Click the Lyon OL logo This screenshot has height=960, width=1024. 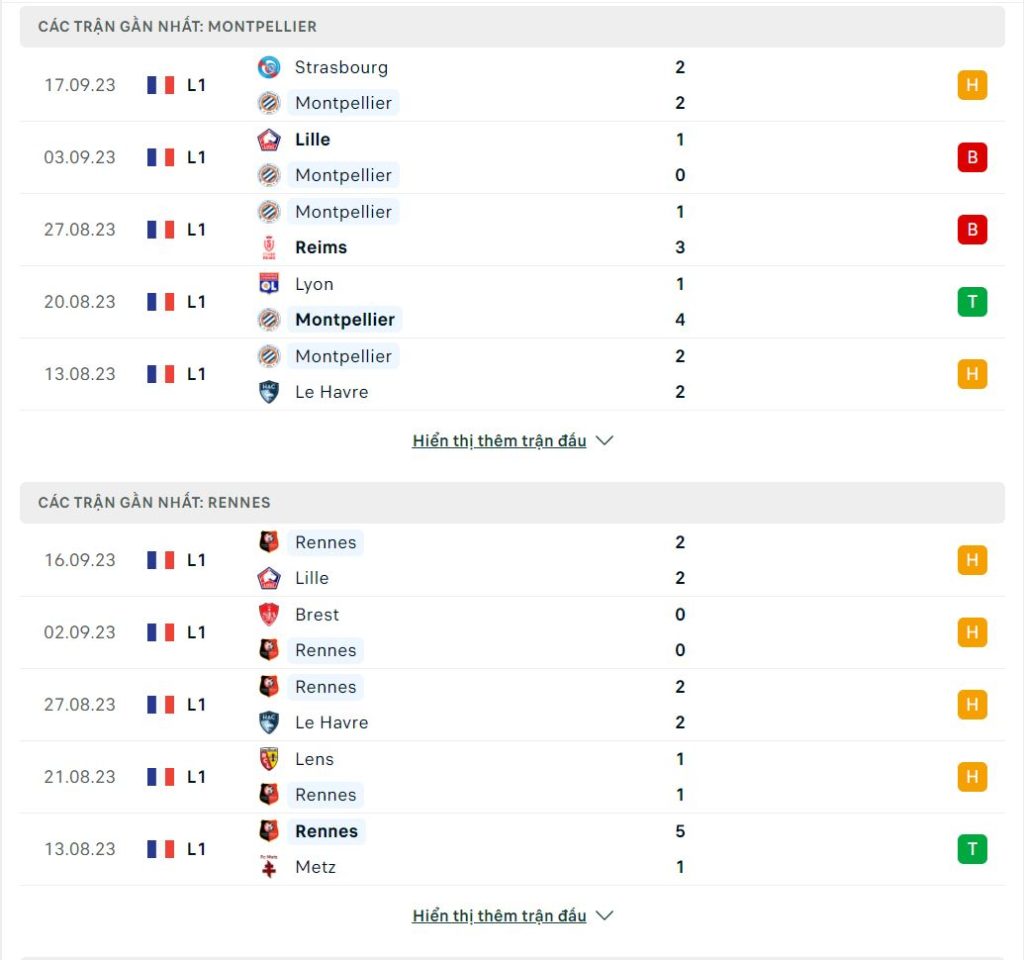click(x=268, y=284)
